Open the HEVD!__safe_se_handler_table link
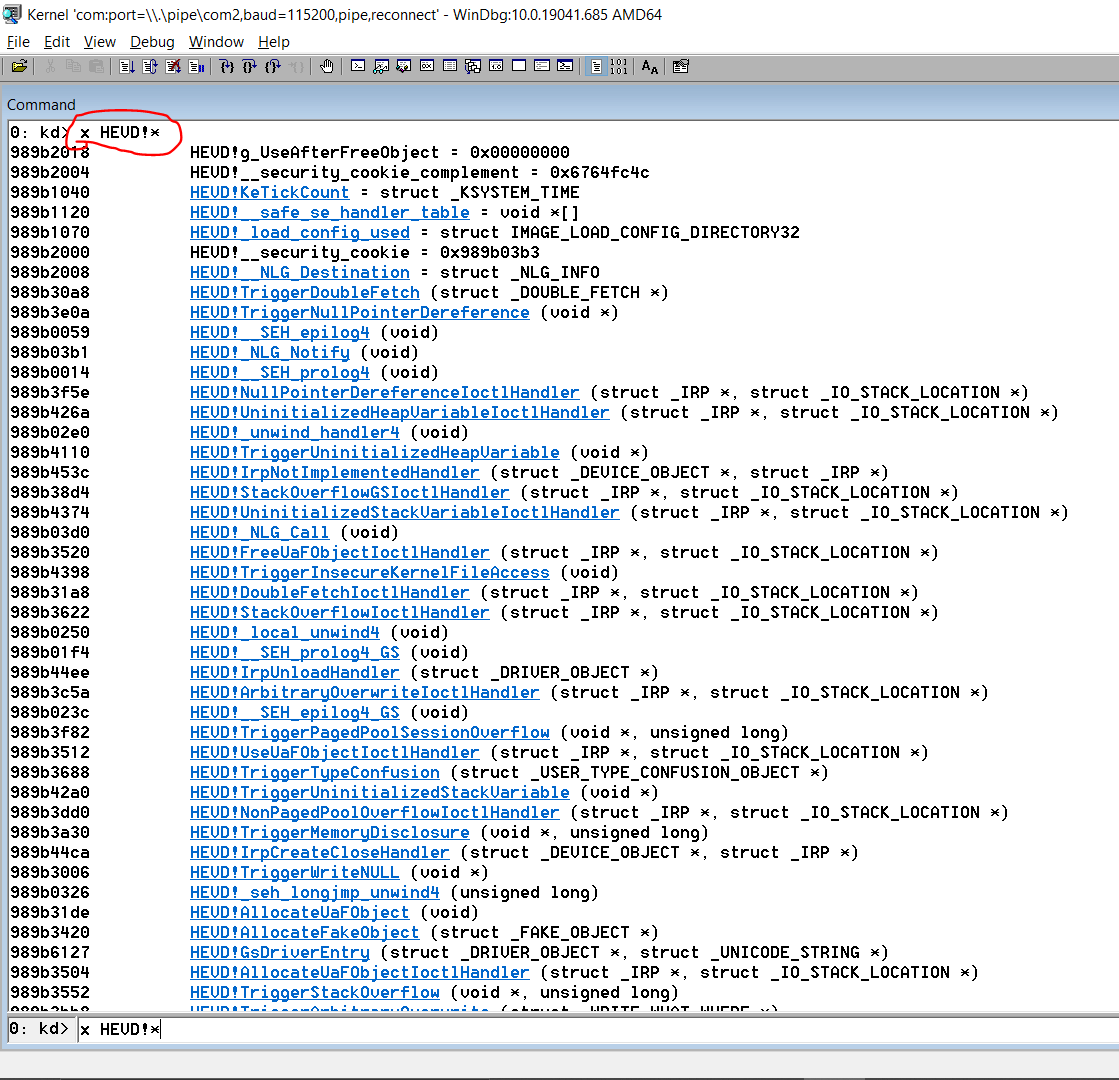This screenshot has width=1119, height=1080. pyautogui.click(x=330, y=213)
